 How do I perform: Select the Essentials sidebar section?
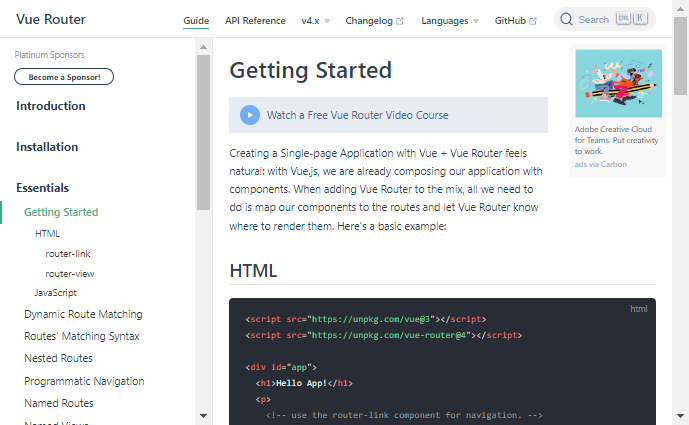click(x=43, y=188)
